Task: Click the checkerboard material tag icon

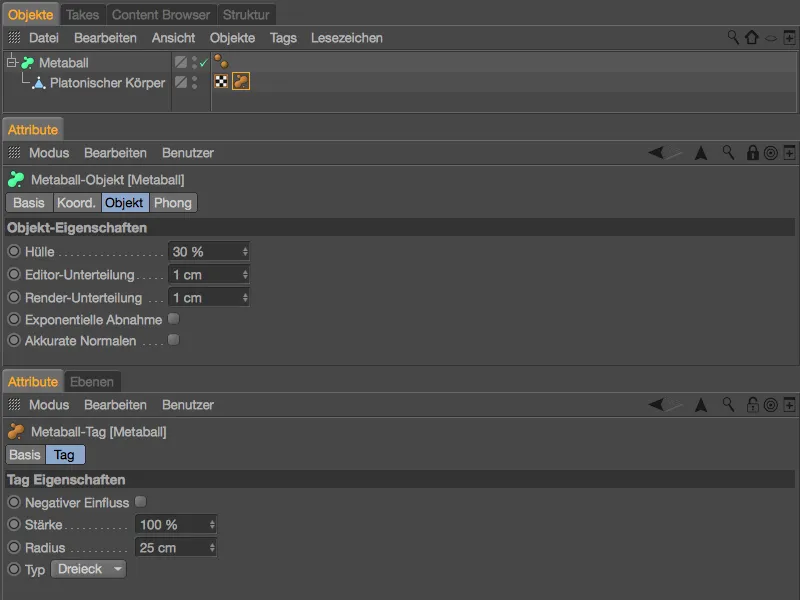Action: tap(221, 82)
